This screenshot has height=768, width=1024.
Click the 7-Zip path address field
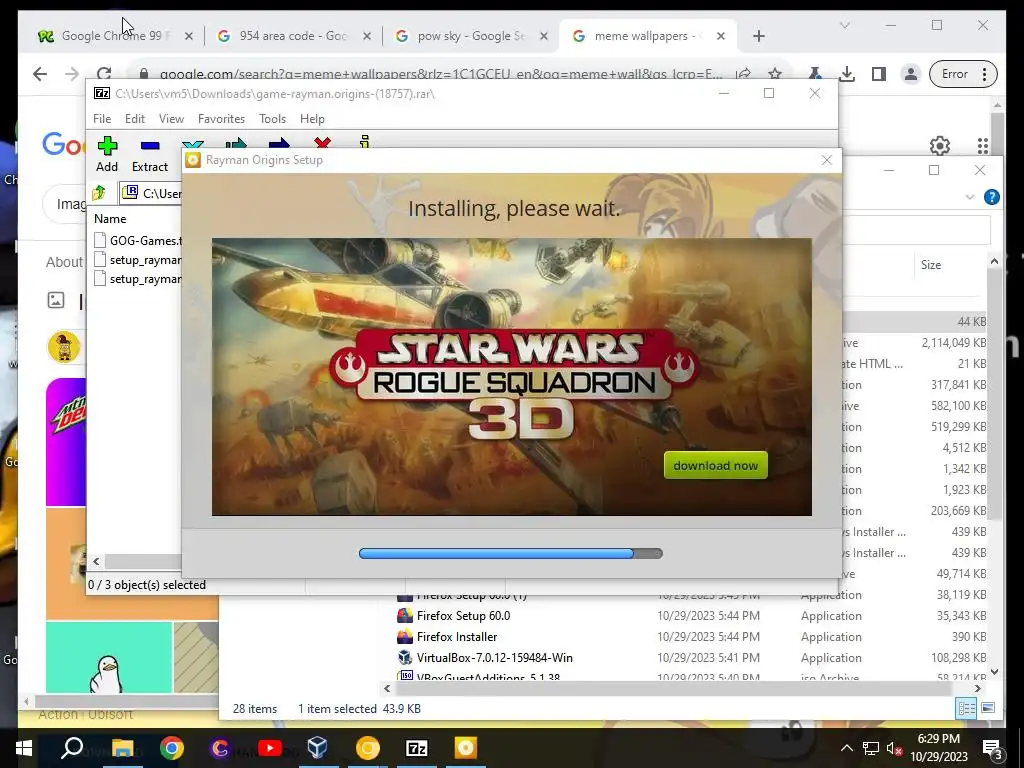(152, 193)
